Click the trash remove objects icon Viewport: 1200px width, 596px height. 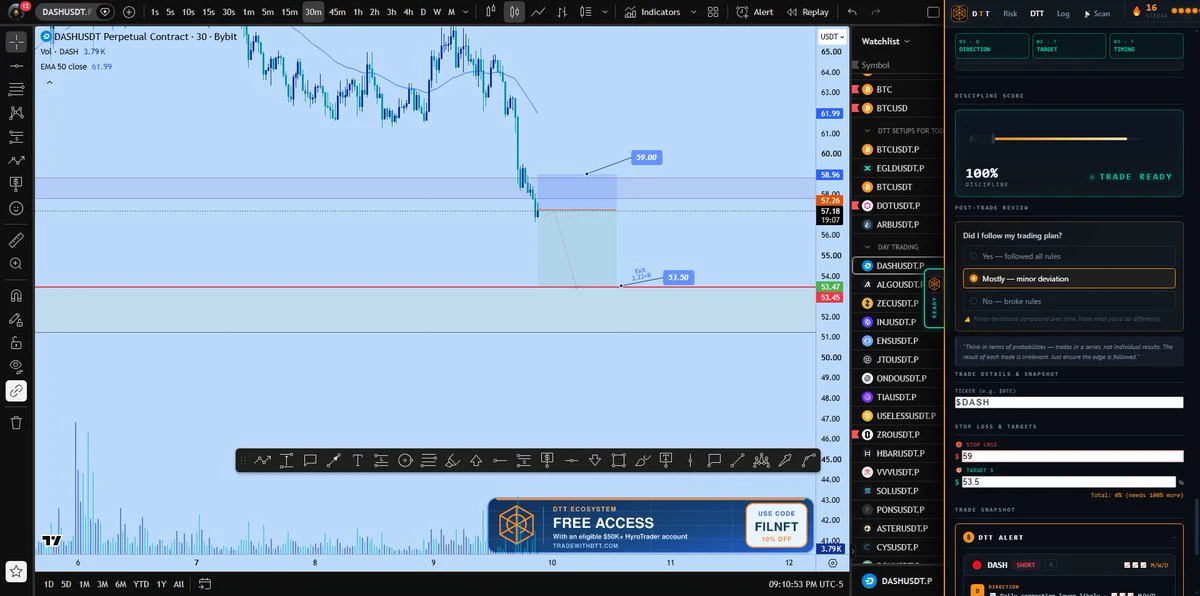click(16, 423)
